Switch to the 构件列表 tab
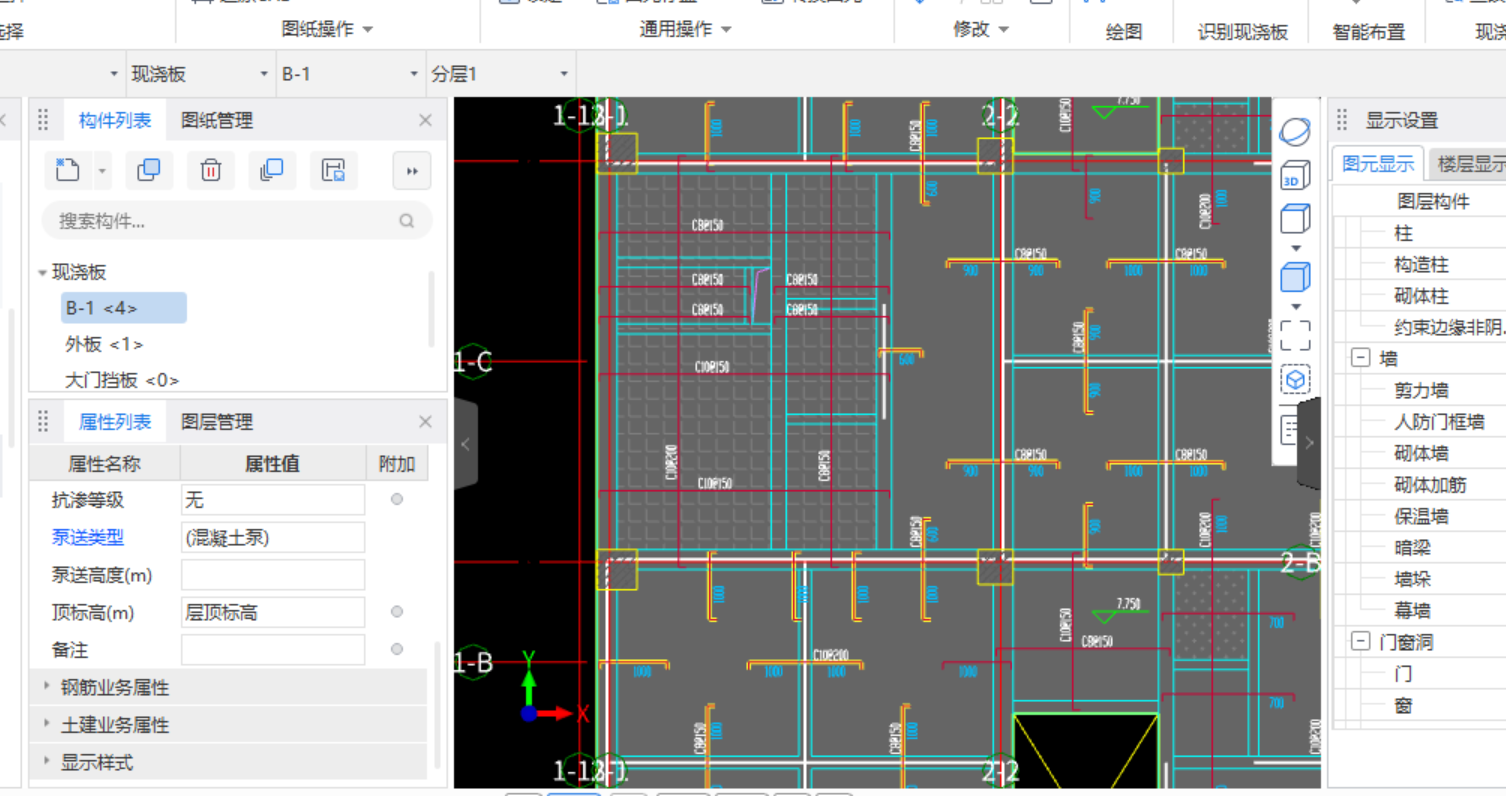Screen dimensions: 1506x796 tap(115, 120)
